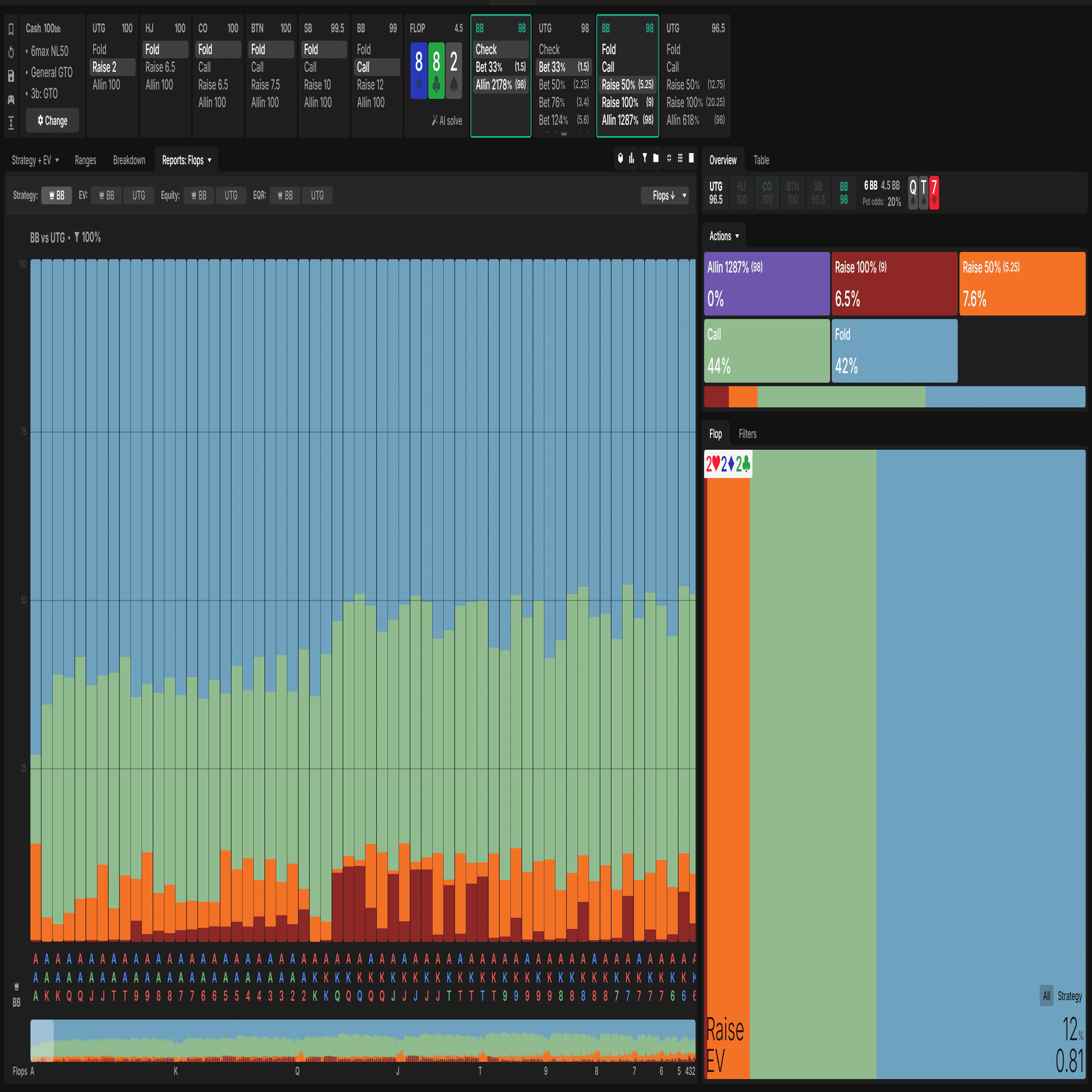Select HJ Raise 6.5 action
Screen dimensions: 1092x1092
165,67
